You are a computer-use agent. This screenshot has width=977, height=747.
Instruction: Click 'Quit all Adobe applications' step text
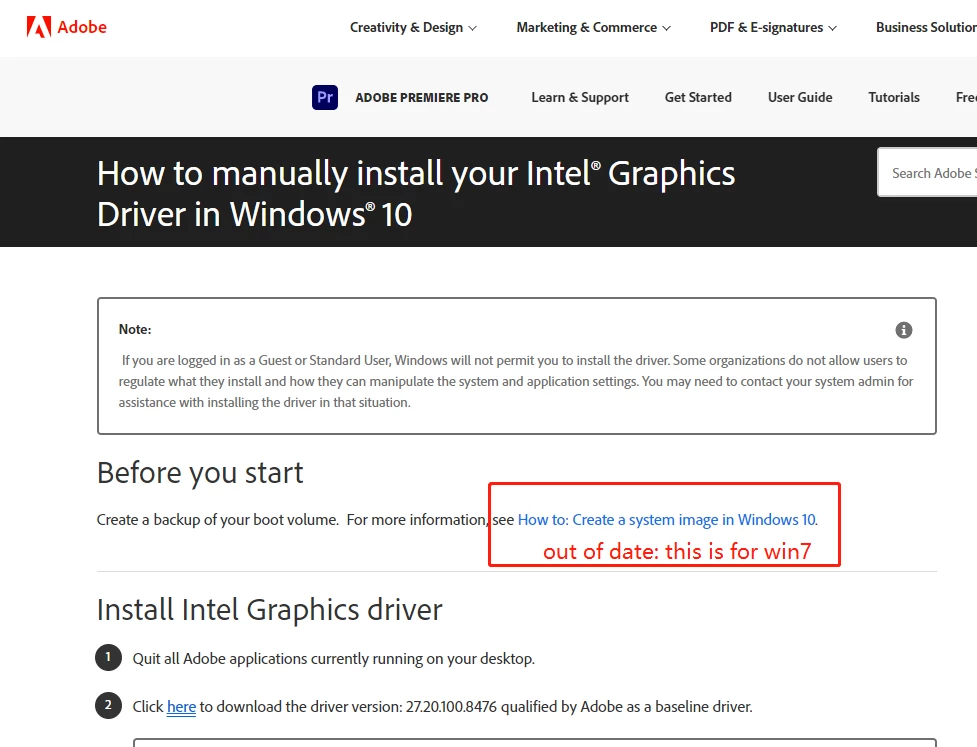coord(333,659)
